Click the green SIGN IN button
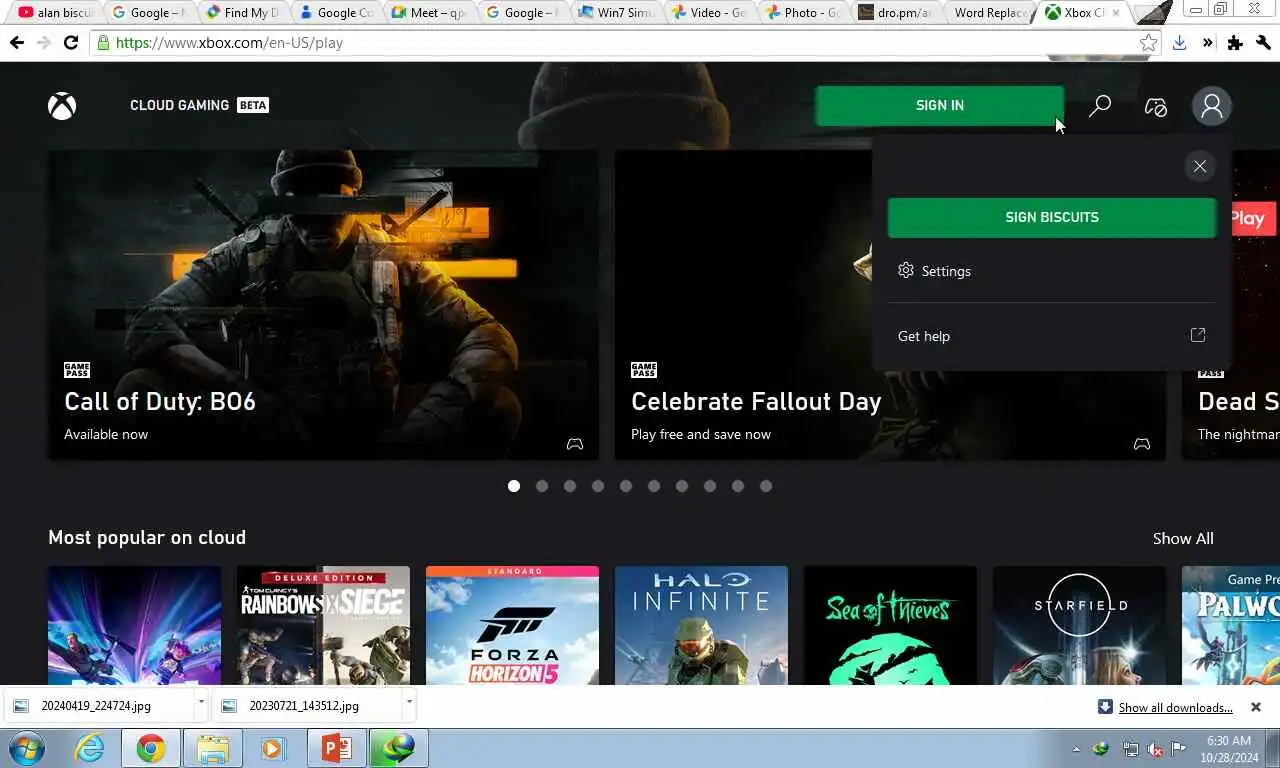Screen dimensions: 1280x768 pyautogui.click(x=940, y=105)
